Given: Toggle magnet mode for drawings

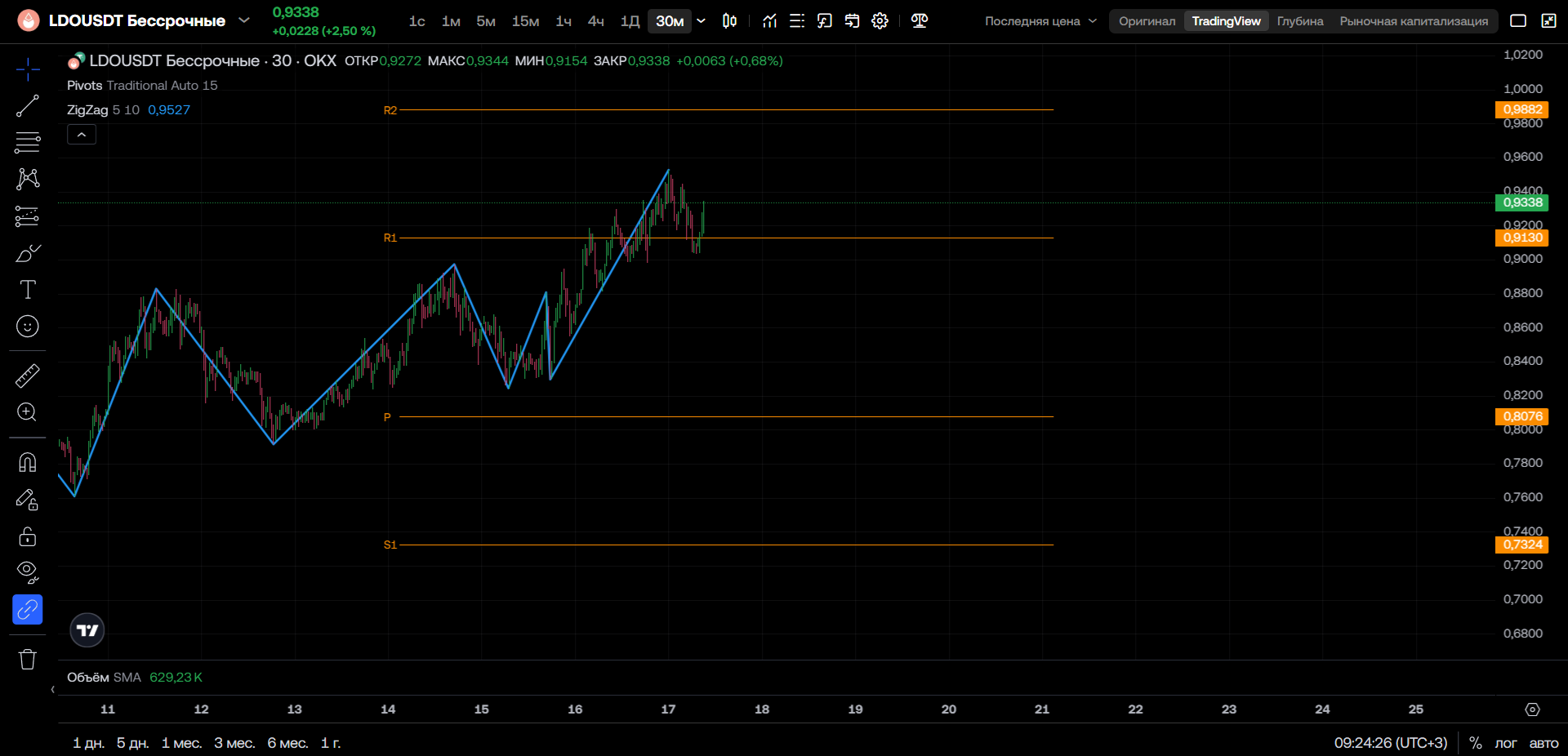Looking at the screenshot, I should pyautogui.click(x=28, y=462).
